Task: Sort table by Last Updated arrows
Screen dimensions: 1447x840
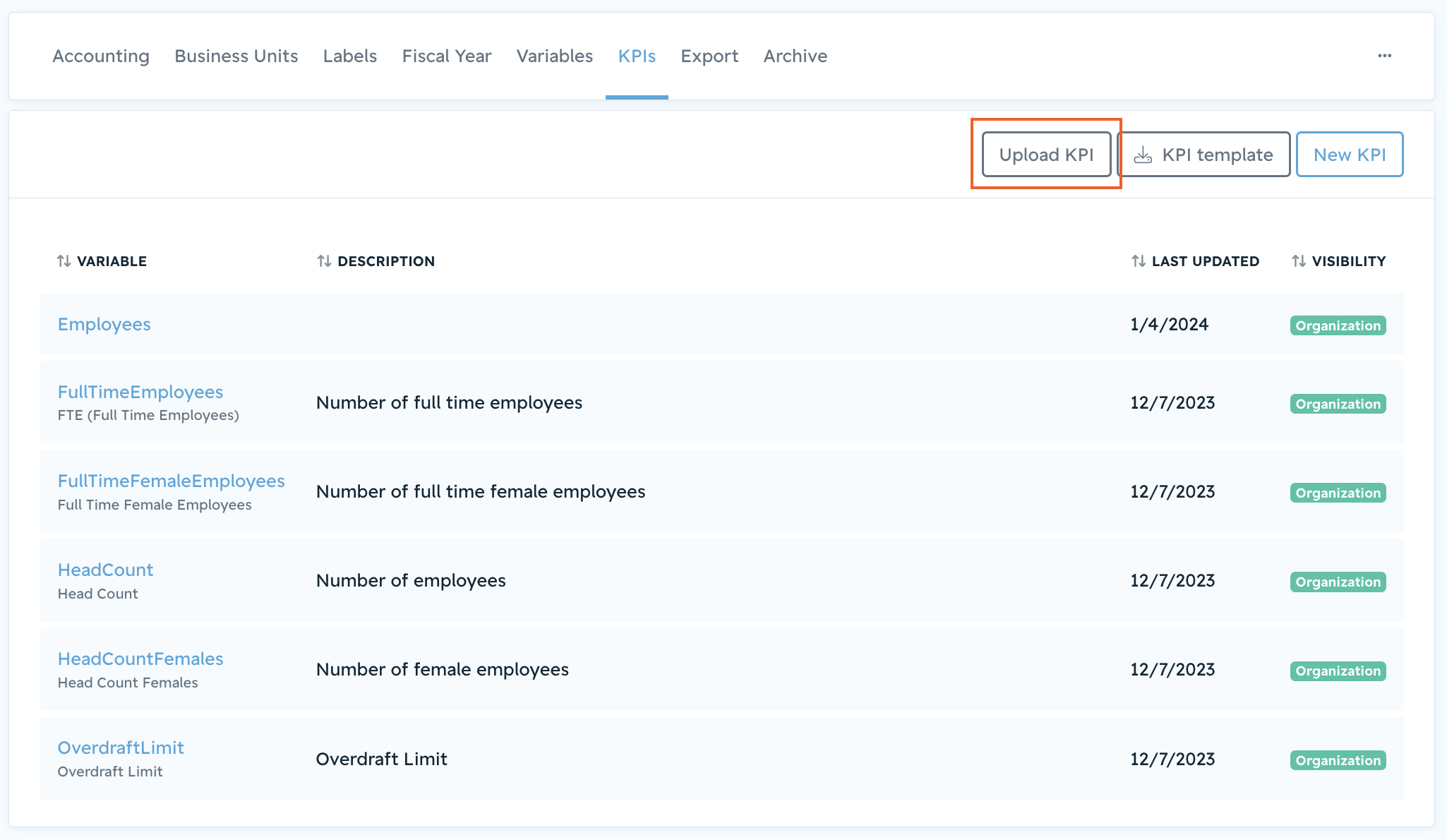Action: 1139,261
